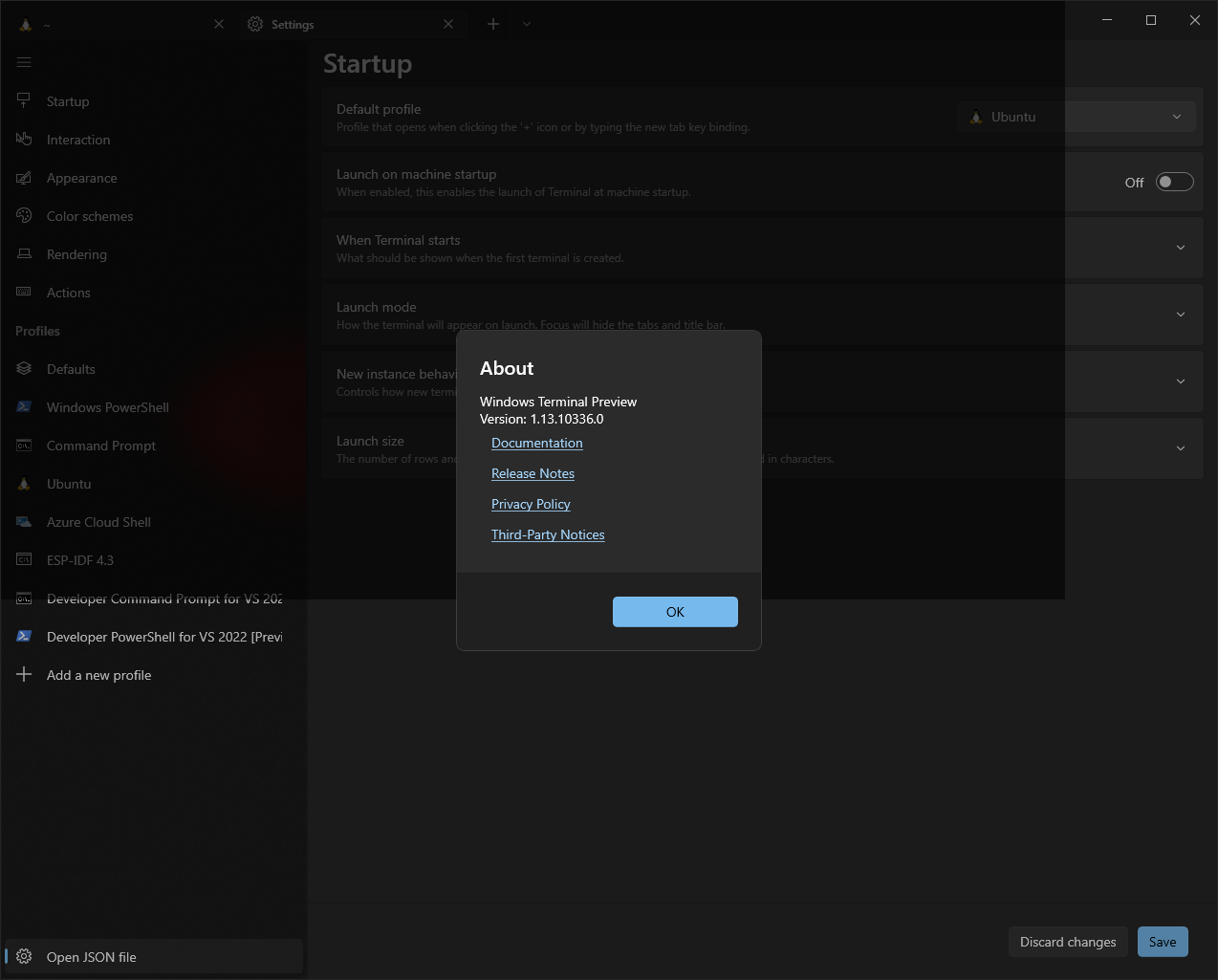Open the new tab dropdown chevron
Image resolution: width=1218 pixels, height=980 pixels.
527,24
